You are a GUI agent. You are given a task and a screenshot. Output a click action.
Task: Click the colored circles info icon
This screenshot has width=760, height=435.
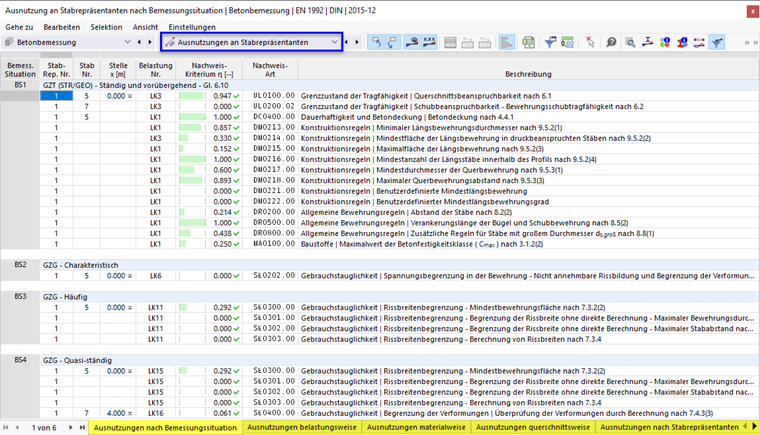[x=665, y=43]
